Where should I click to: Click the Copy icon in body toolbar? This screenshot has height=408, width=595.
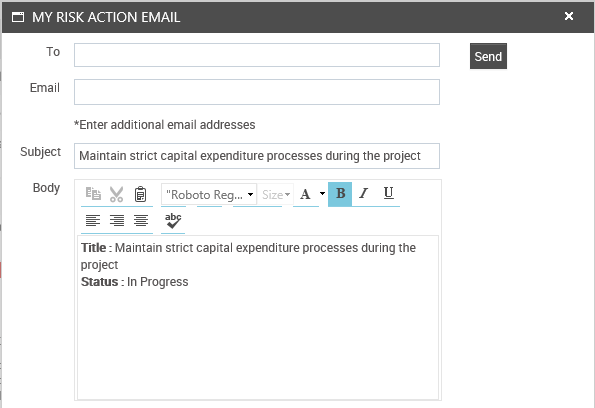(x=93, y=194)
